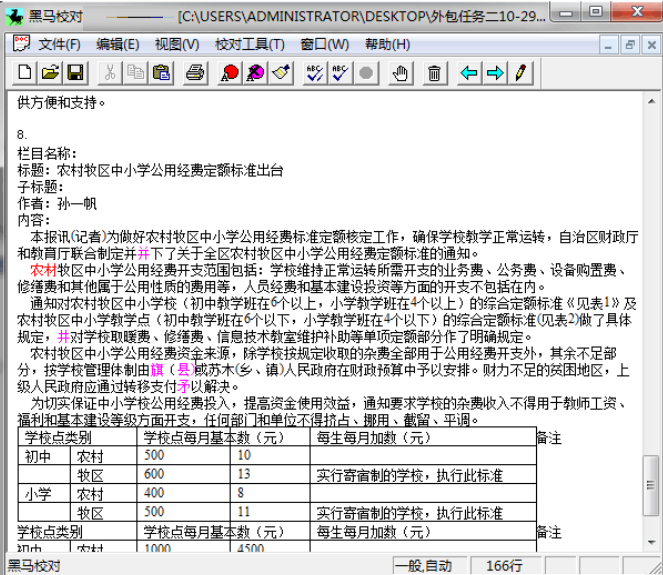Open the 视图(V) menu

tap(177, 44)
